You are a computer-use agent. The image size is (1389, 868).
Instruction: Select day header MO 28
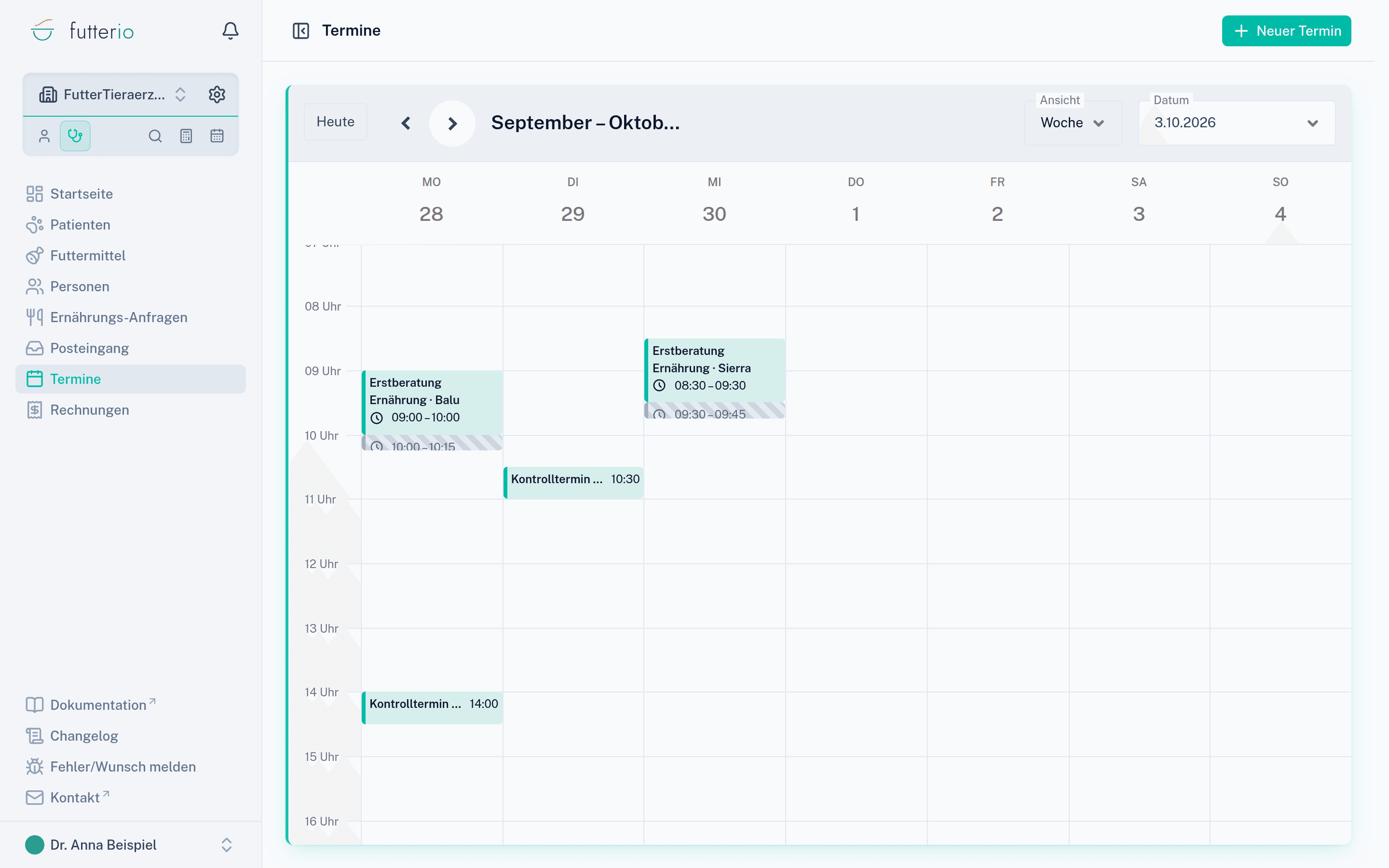432,202
